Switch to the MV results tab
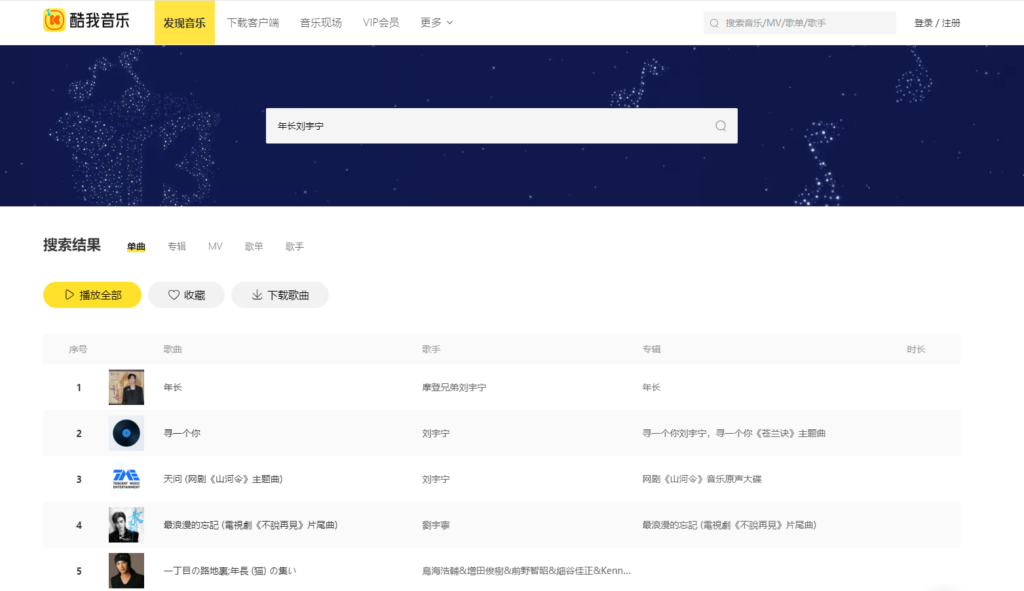The width and height of the screenshot is (1024, 591). click(x=215, y=246)
